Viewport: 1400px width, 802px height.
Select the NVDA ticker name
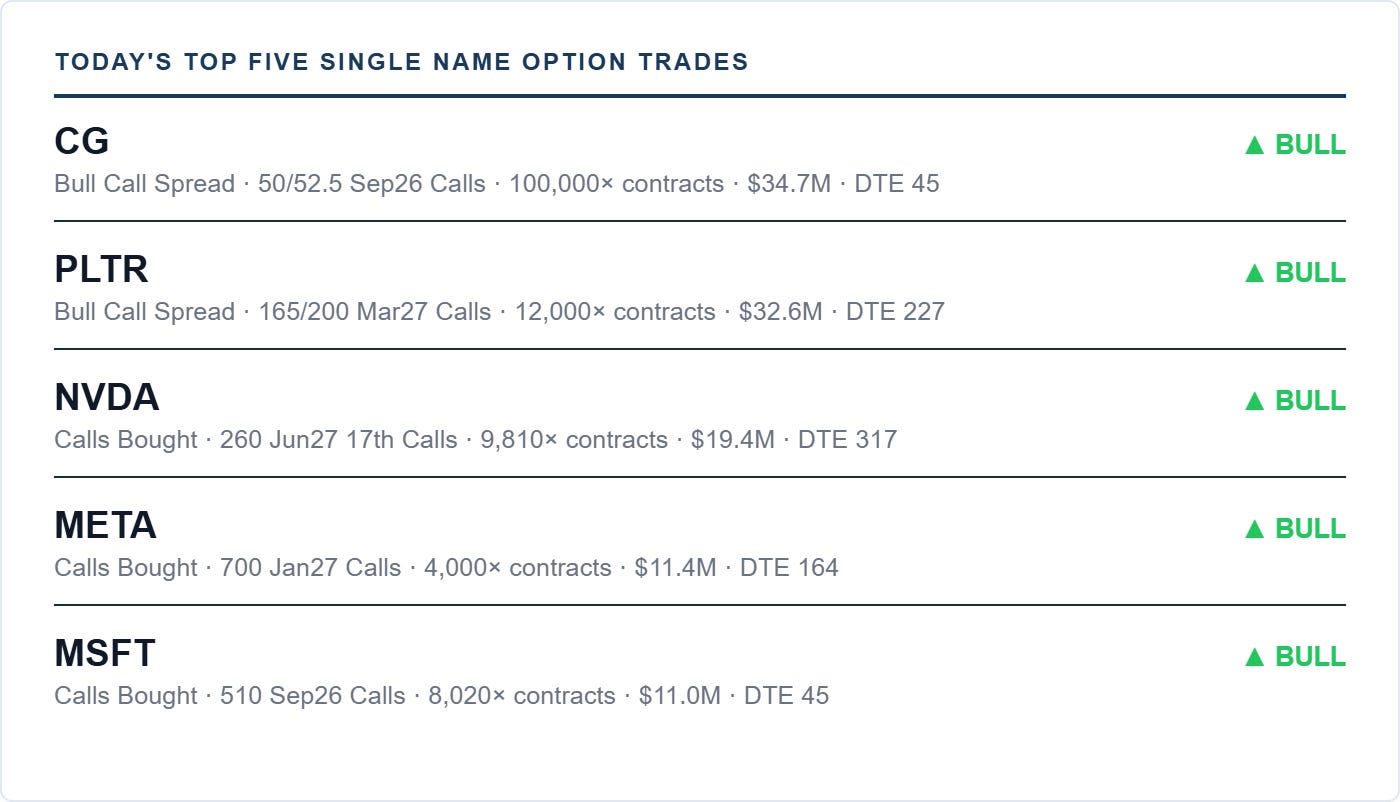pyautogui.click(x=107, y=397)
